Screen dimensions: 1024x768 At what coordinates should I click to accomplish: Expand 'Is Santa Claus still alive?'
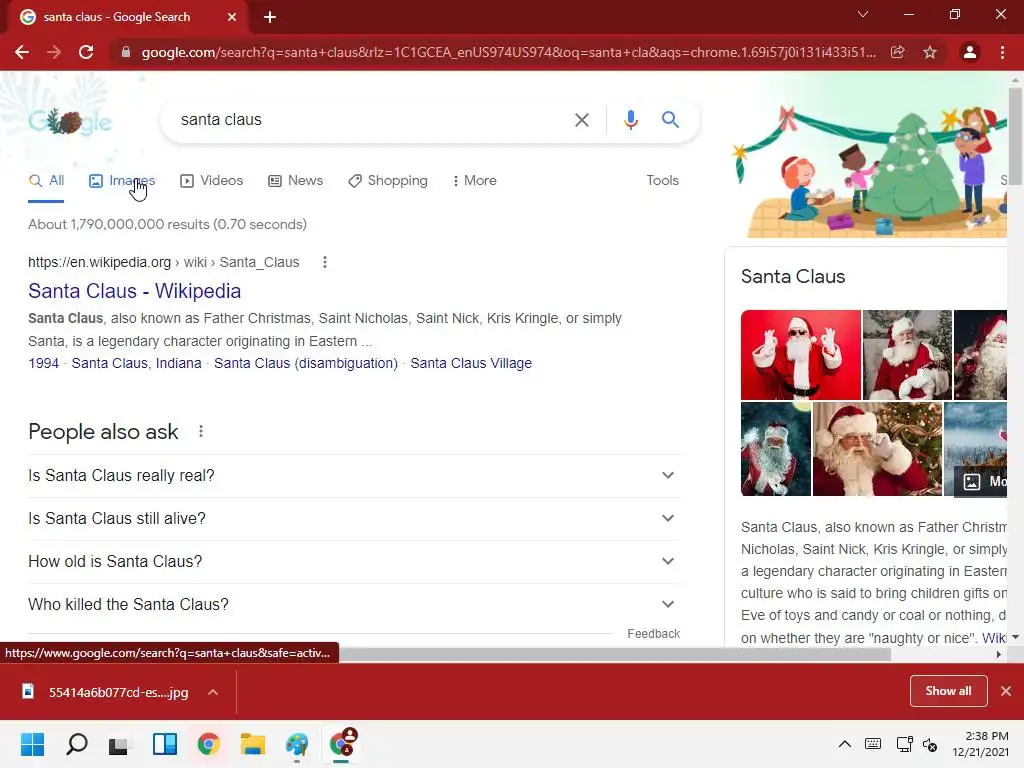(354, 519)
